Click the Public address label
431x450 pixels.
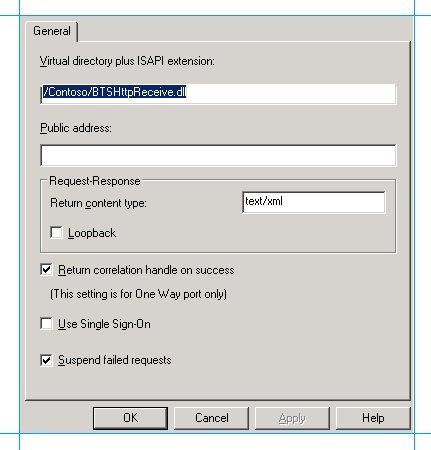pyautogui.click(x=76, y=128)
